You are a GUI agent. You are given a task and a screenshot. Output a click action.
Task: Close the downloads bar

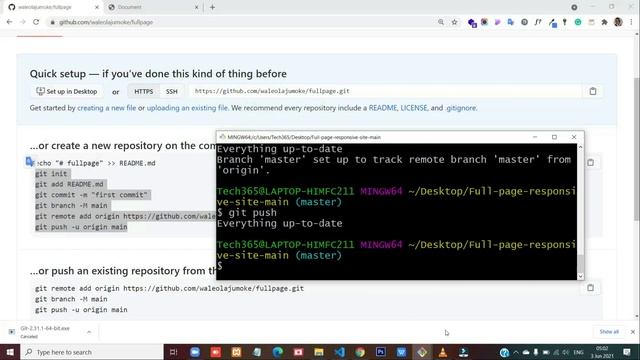coord(633,332)
